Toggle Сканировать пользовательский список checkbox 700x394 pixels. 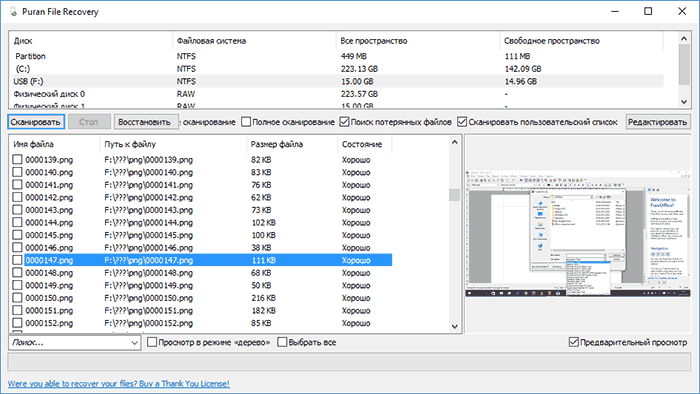coord(462,122)
